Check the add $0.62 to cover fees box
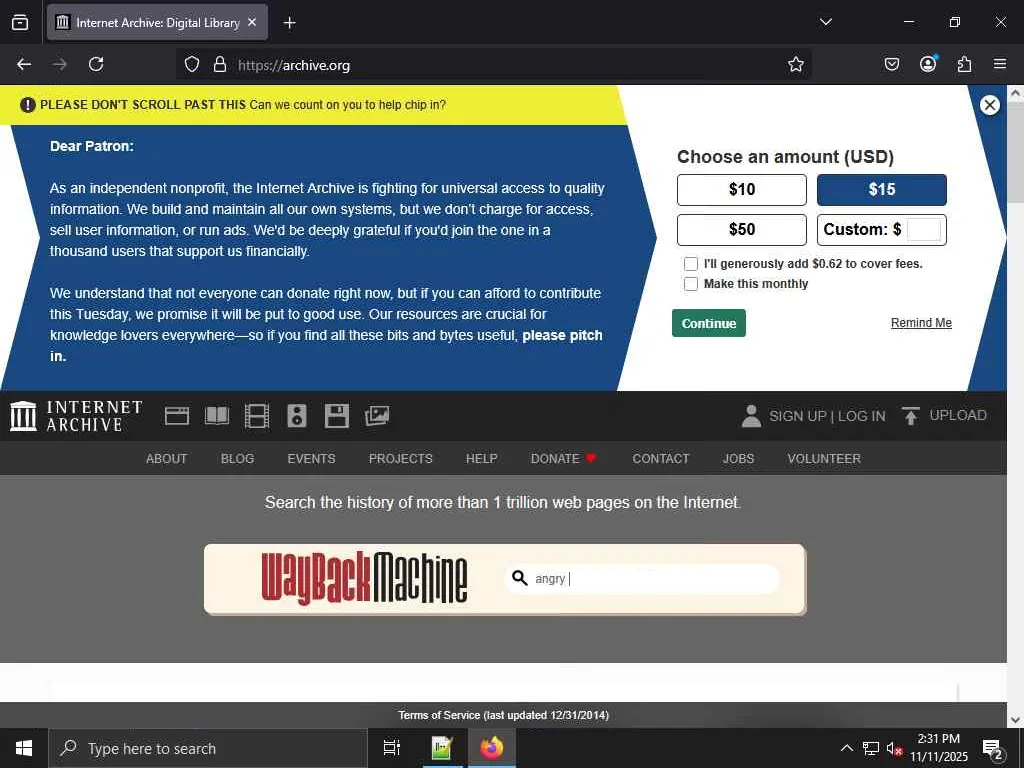 click(x=691, y=264)
